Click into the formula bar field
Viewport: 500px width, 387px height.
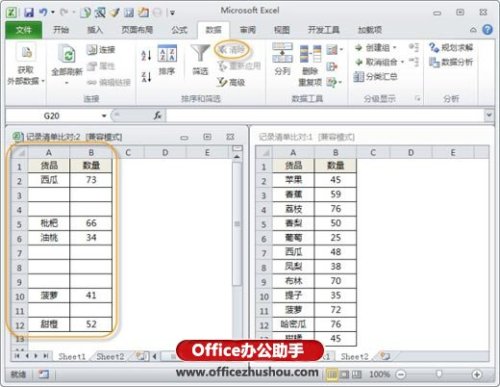click(325, 116)
